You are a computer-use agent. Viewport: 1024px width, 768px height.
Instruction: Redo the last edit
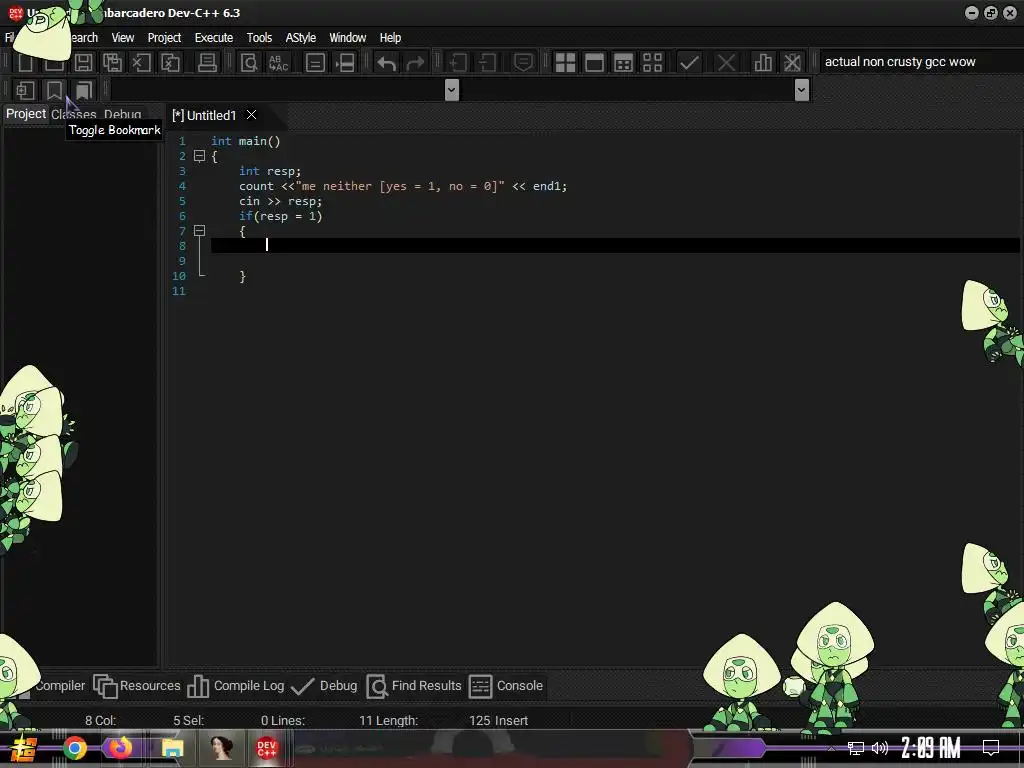click(415, 63)
